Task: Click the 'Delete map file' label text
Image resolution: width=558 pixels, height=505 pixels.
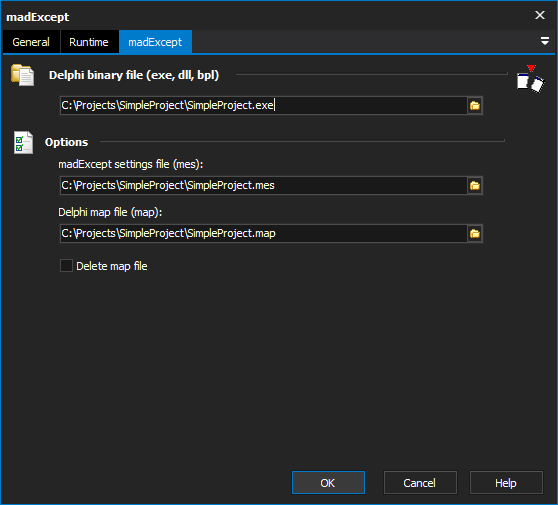Action: pyautogui.click(x=112, y=266)
